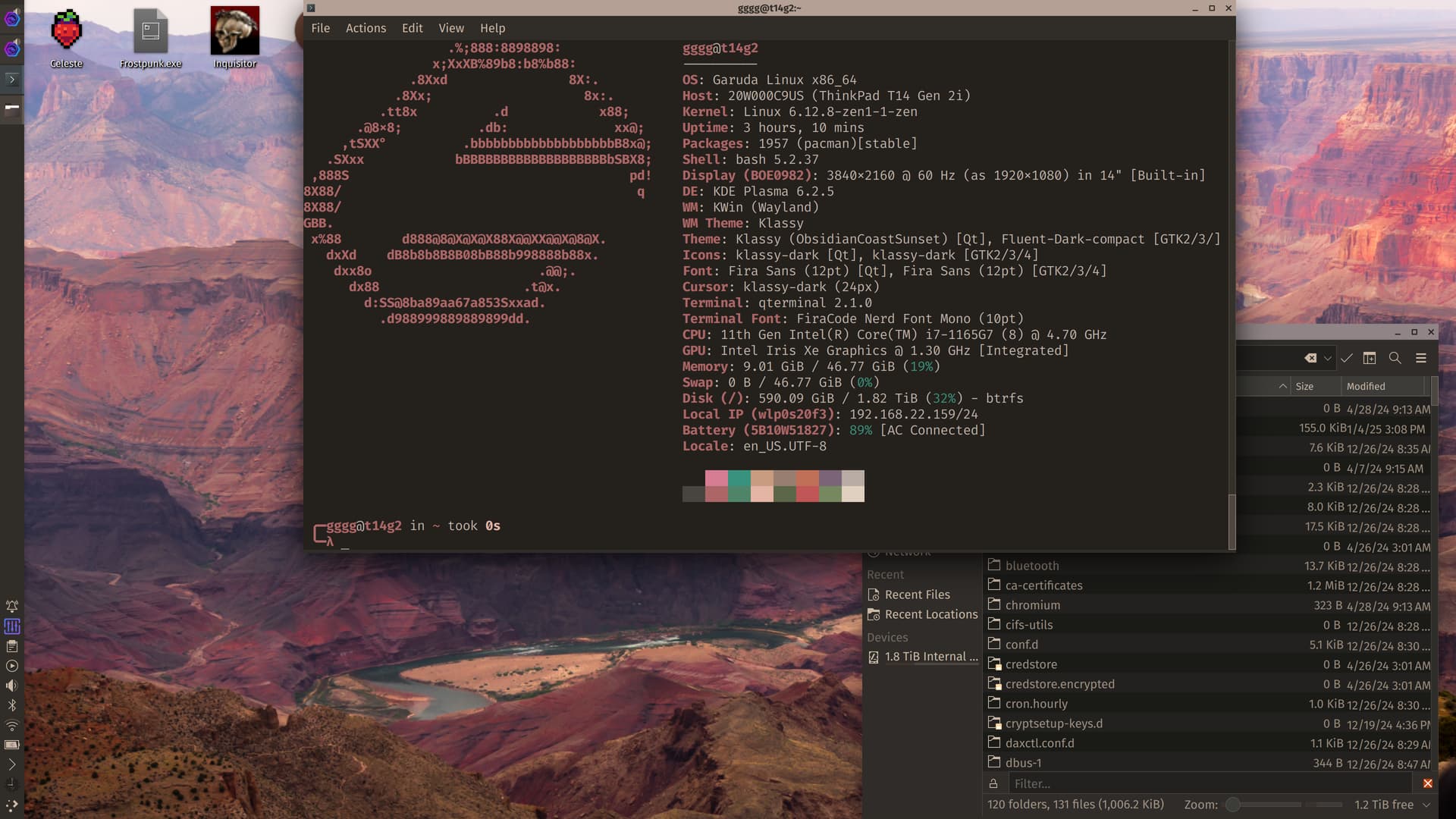The width and height of the screenshot is (1456, 819).
Task: Open the clipboard tray icon
Action: pyautogui.click(x=11, y=646)
